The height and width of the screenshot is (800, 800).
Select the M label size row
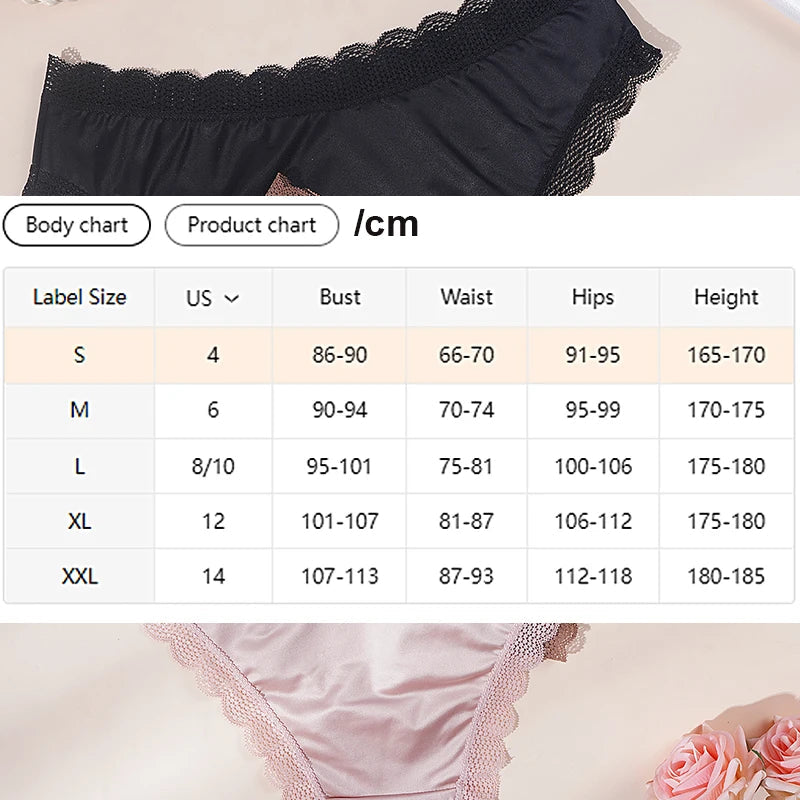399,410
